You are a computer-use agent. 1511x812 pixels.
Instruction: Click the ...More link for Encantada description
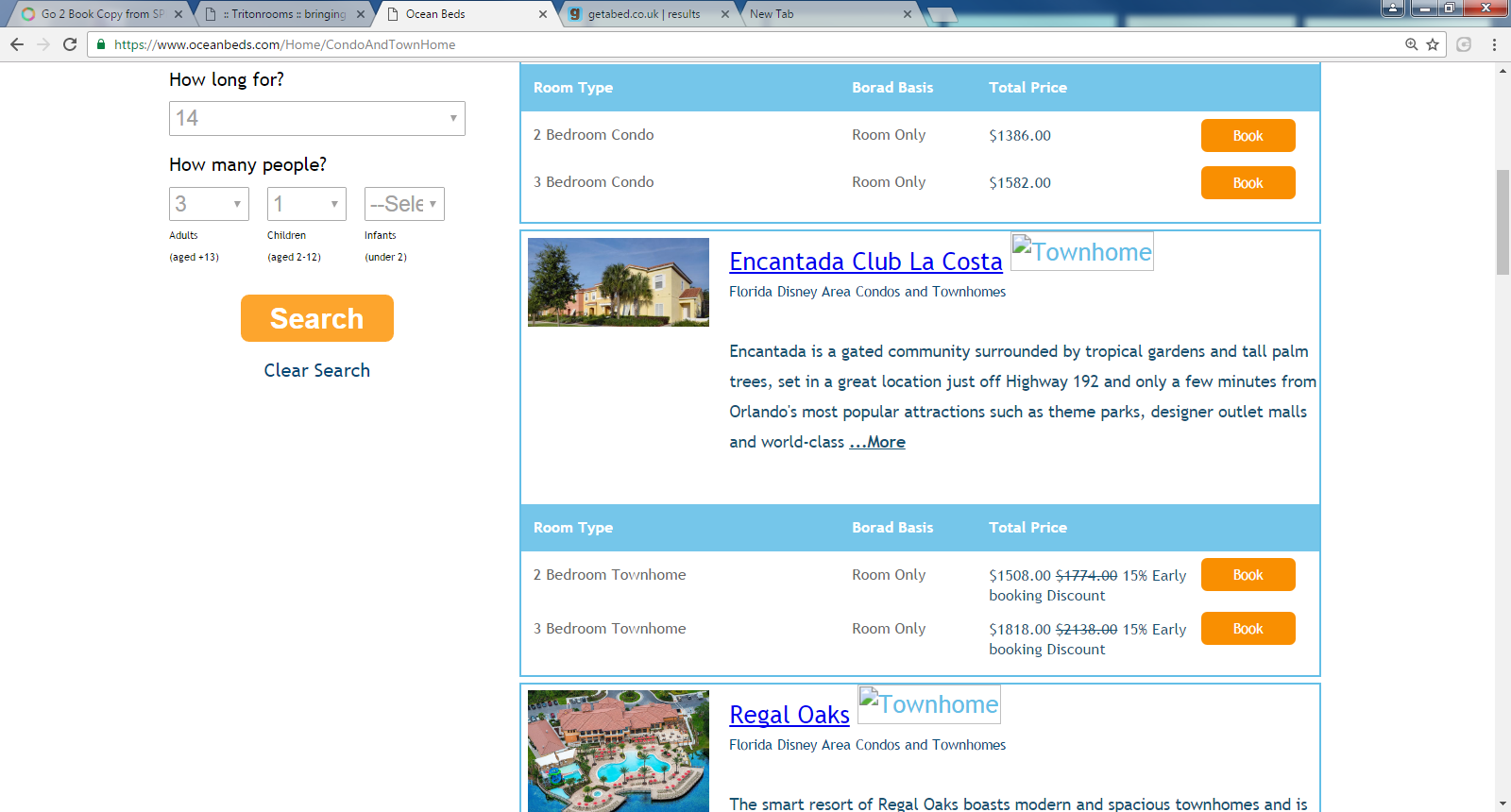[x=877, y=442]
